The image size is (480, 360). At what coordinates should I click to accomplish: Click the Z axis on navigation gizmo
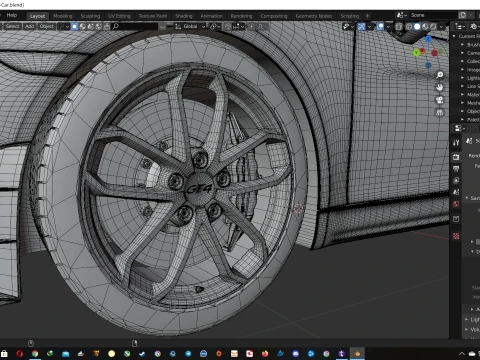(x=428, y=39)
